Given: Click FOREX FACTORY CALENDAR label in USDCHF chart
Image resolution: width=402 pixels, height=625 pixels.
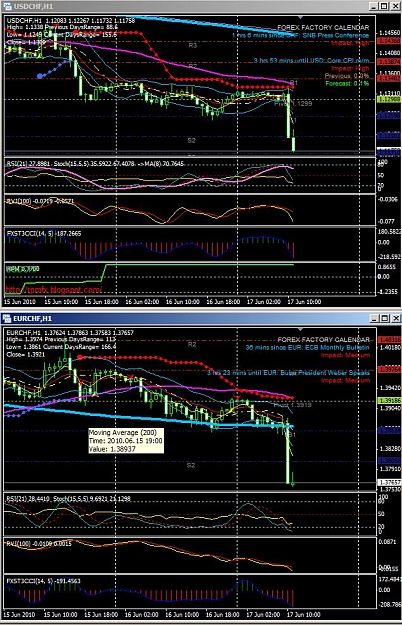Looking at the screenshot, I should (x=323, y=28).
